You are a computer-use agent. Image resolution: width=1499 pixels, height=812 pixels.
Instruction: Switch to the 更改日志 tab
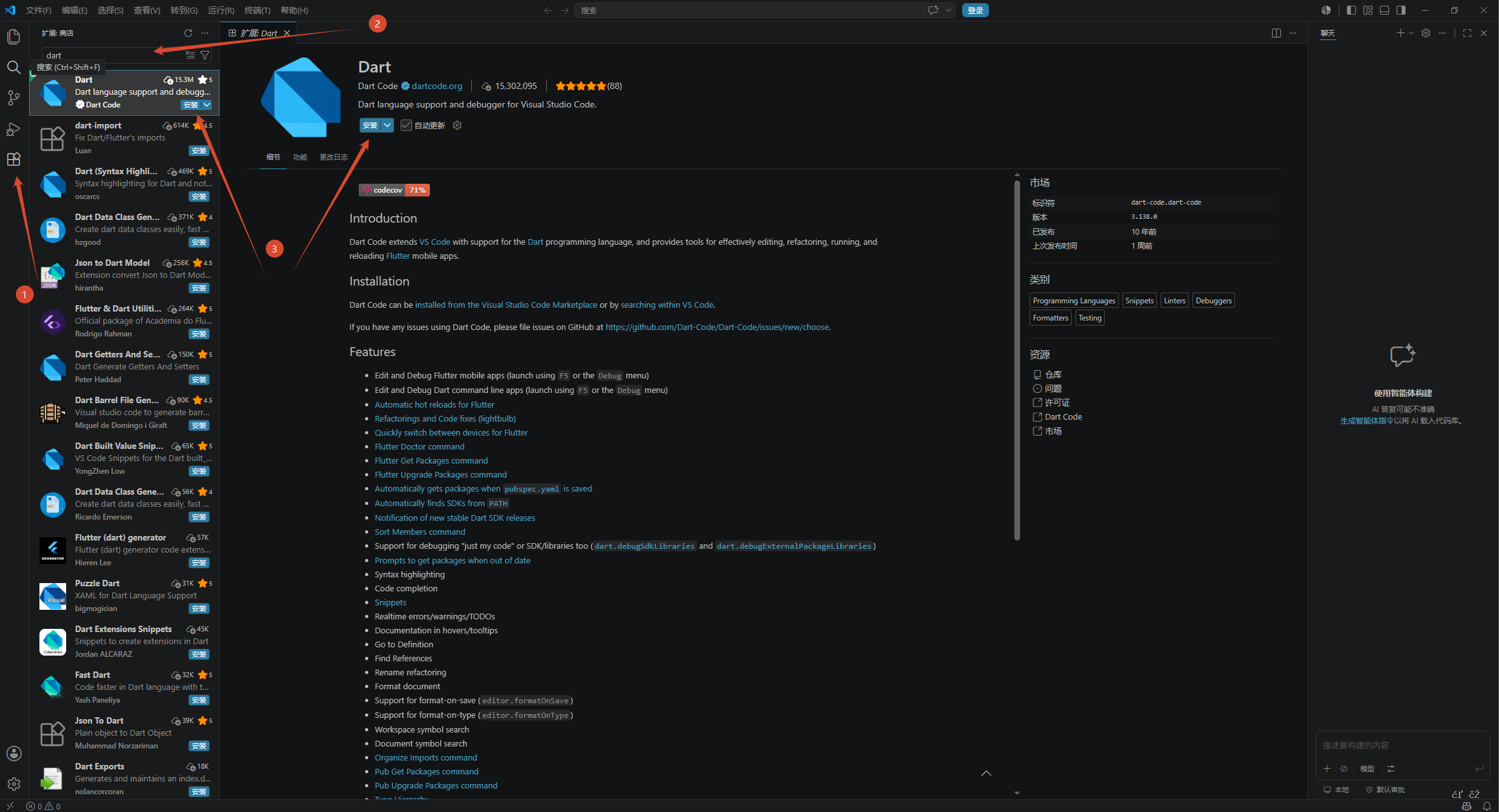(x=333, y=157)
